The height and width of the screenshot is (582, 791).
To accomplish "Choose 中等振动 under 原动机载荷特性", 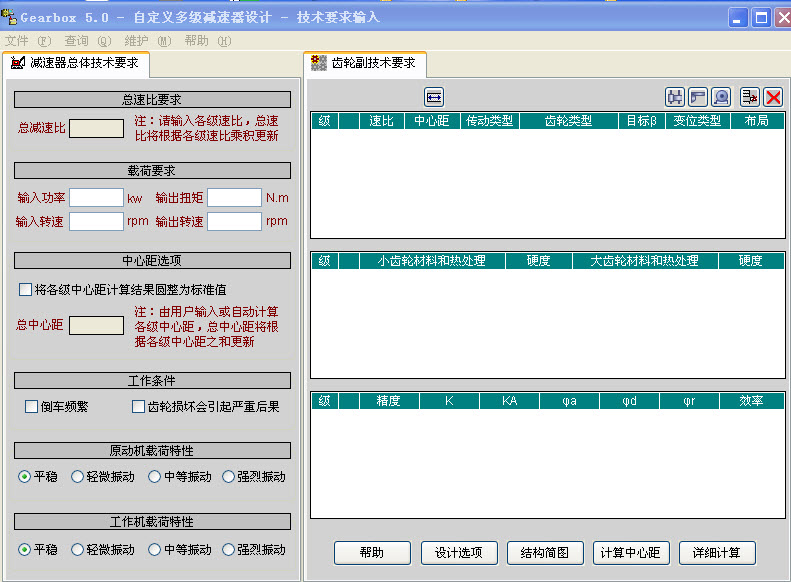I will 154,477.
